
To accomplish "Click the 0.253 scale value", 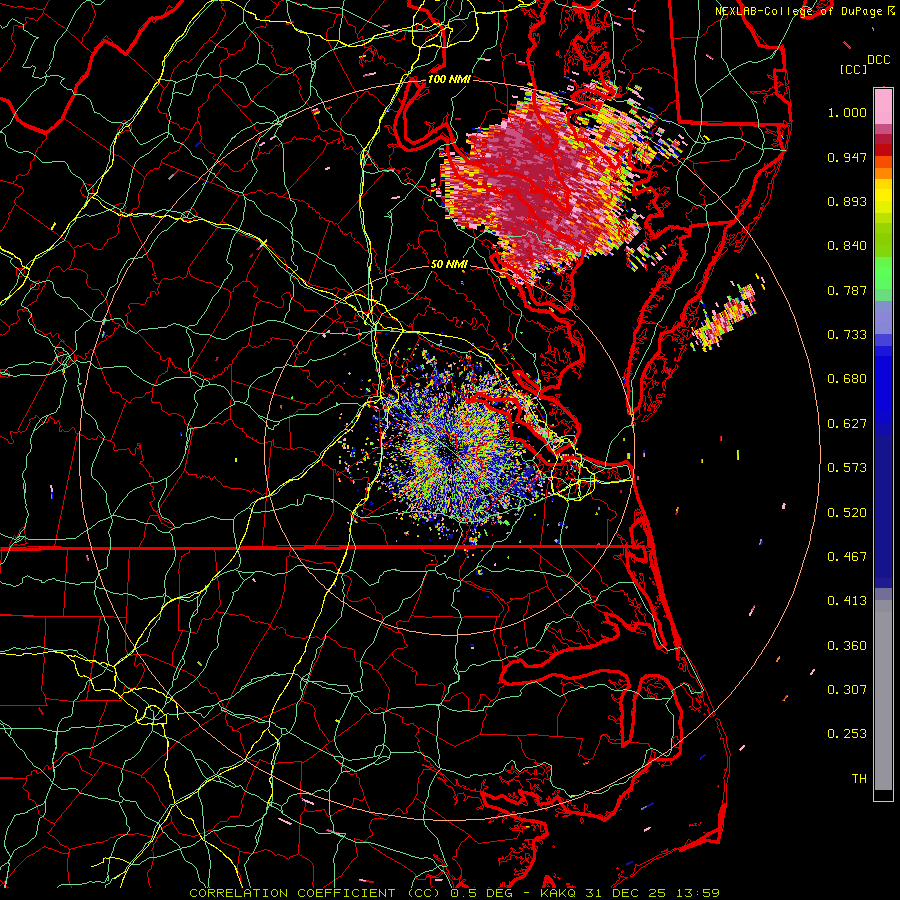I will (x=847, y=734).
